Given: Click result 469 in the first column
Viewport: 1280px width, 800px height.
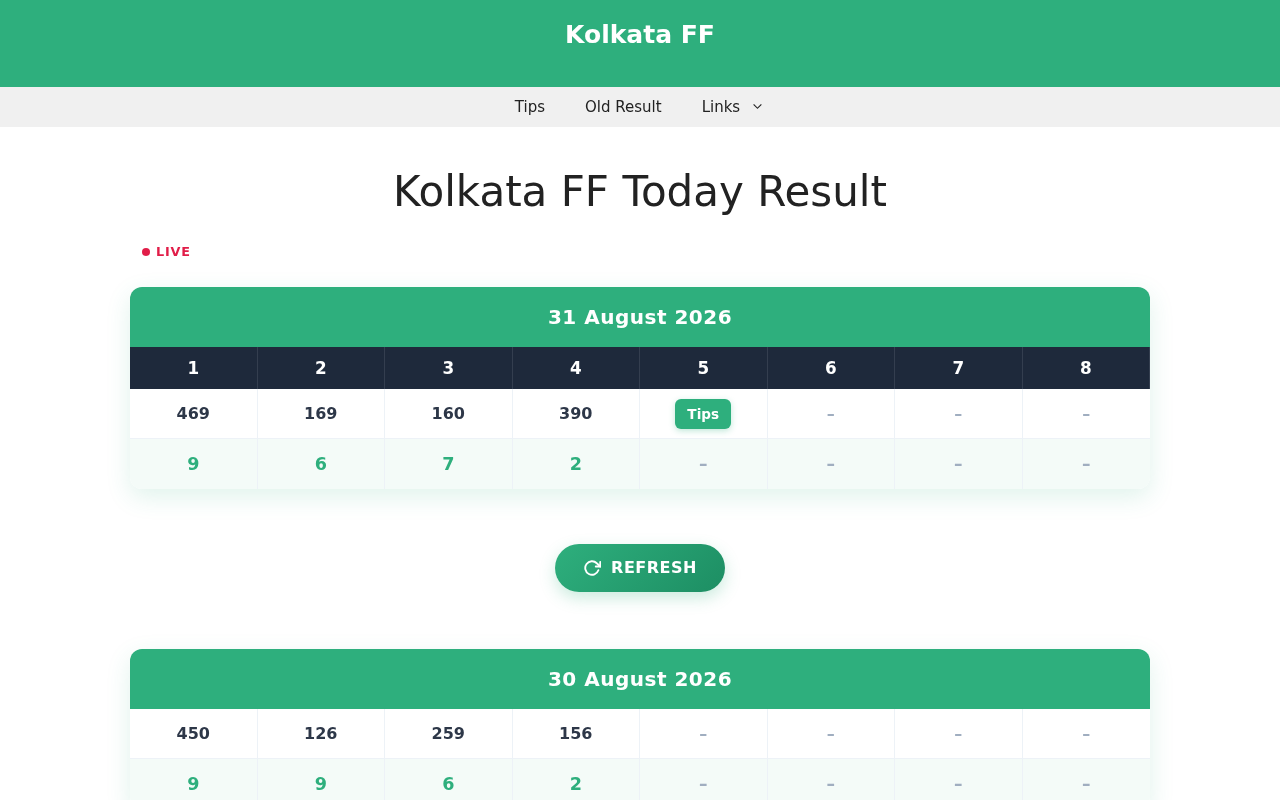Looking at the screenshot, I should pyautogui.click(x=193, y=414).
